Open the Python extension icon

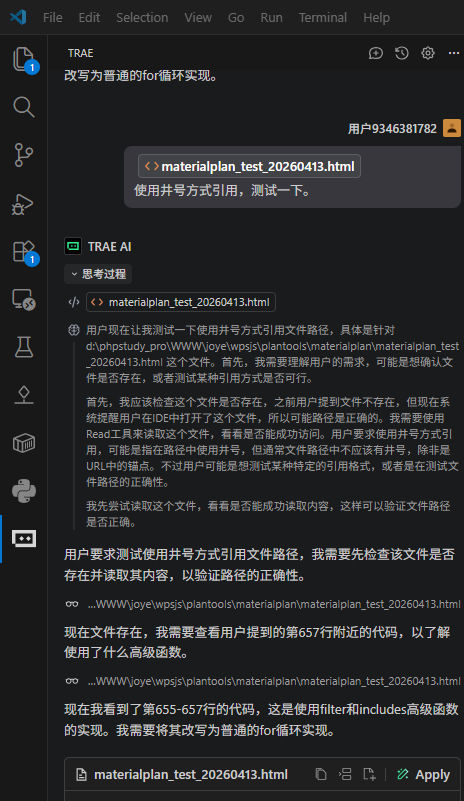pos(24,491)
